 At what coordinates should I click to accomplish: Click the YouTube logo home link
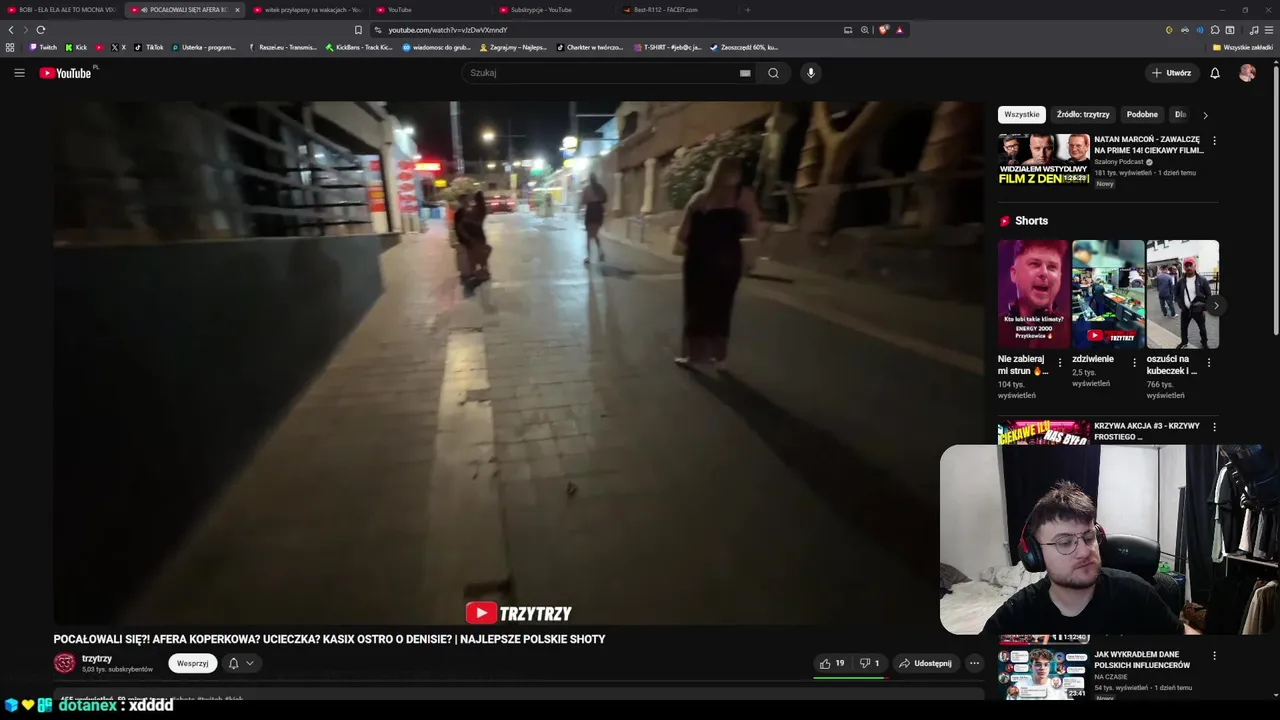pyautogui.click(x=65, y=73)
